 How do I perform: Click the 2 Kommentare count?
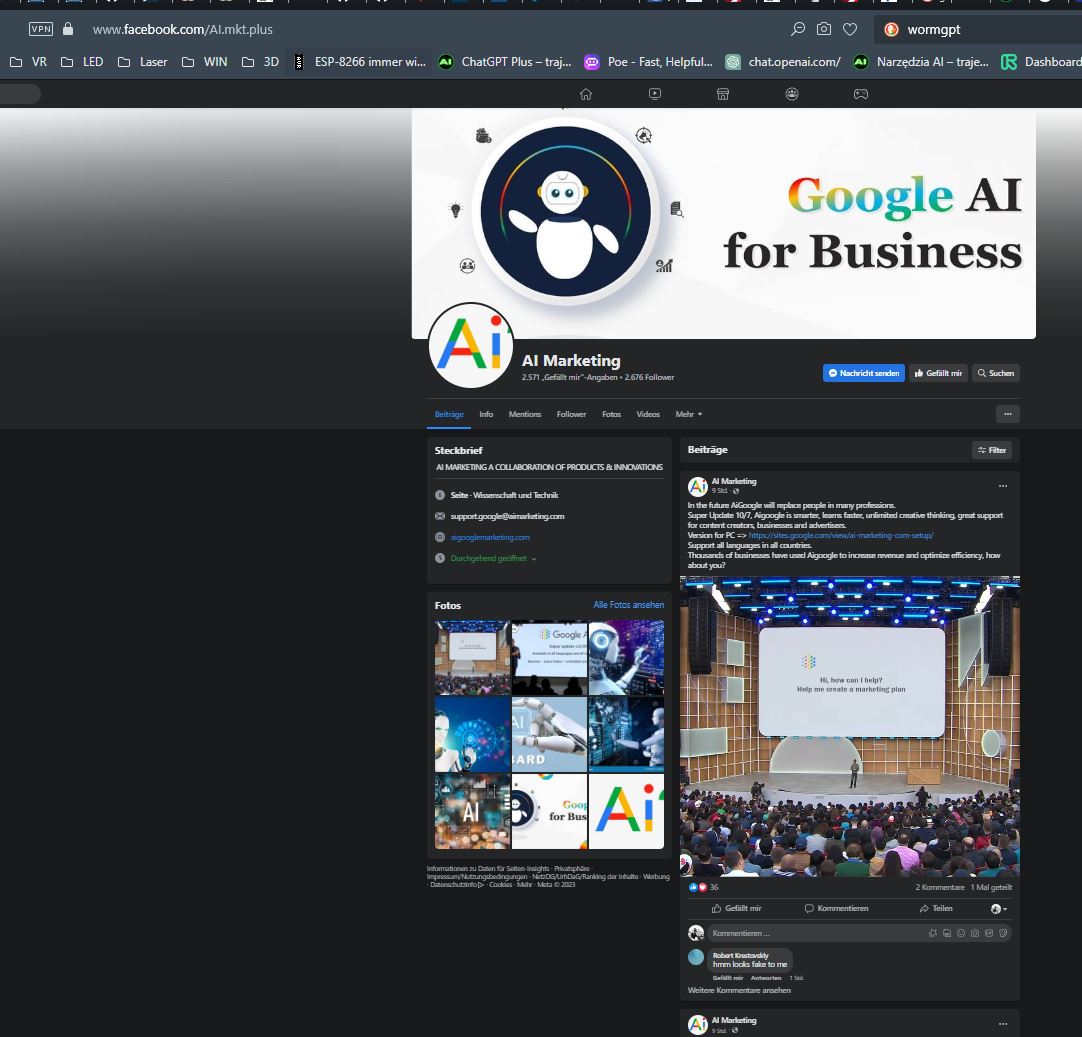[x=939, y=887]
